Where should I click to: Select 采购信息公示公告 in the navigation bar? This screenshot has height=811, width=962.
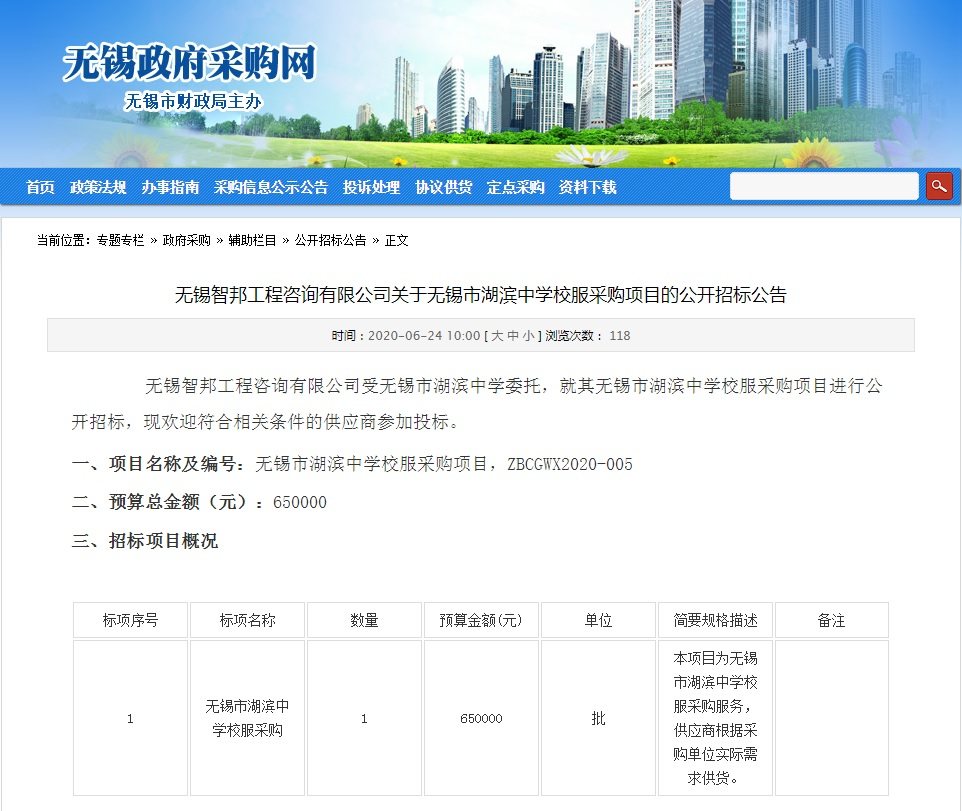[271, 187]
